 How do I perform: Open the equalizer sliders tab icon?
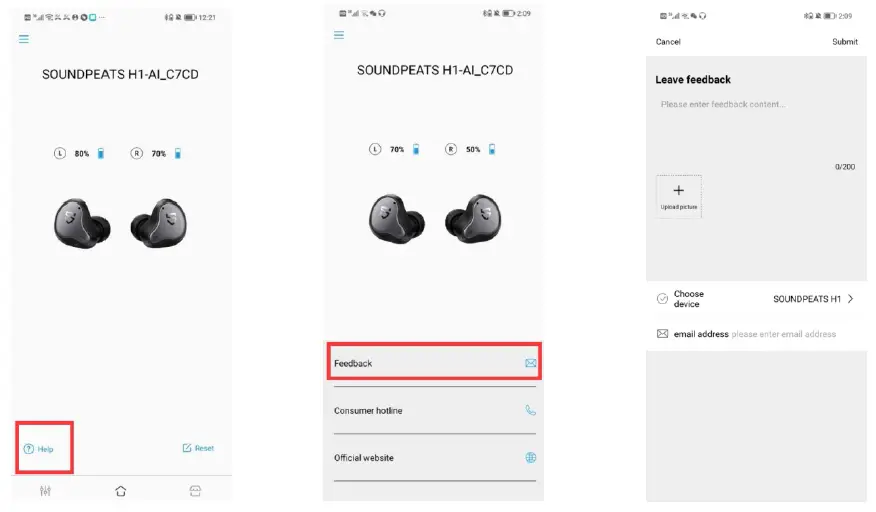point(45,491)
